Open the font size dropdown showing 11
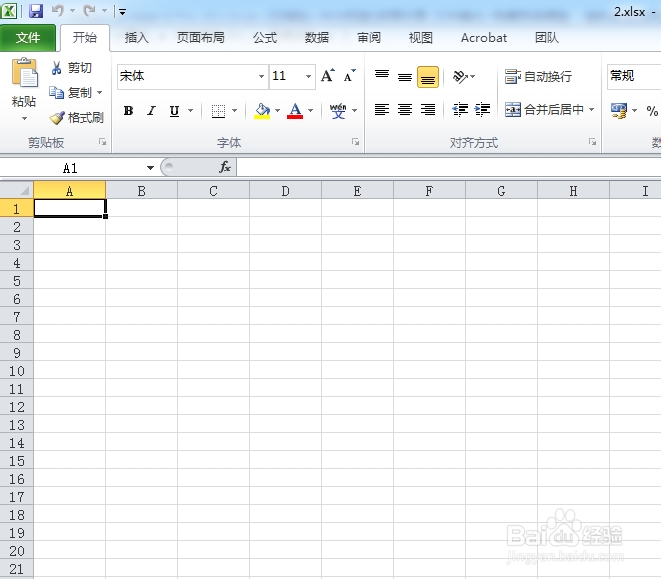Image resolution: width=661 pixels, height=579 pixels. pos(309,76)
